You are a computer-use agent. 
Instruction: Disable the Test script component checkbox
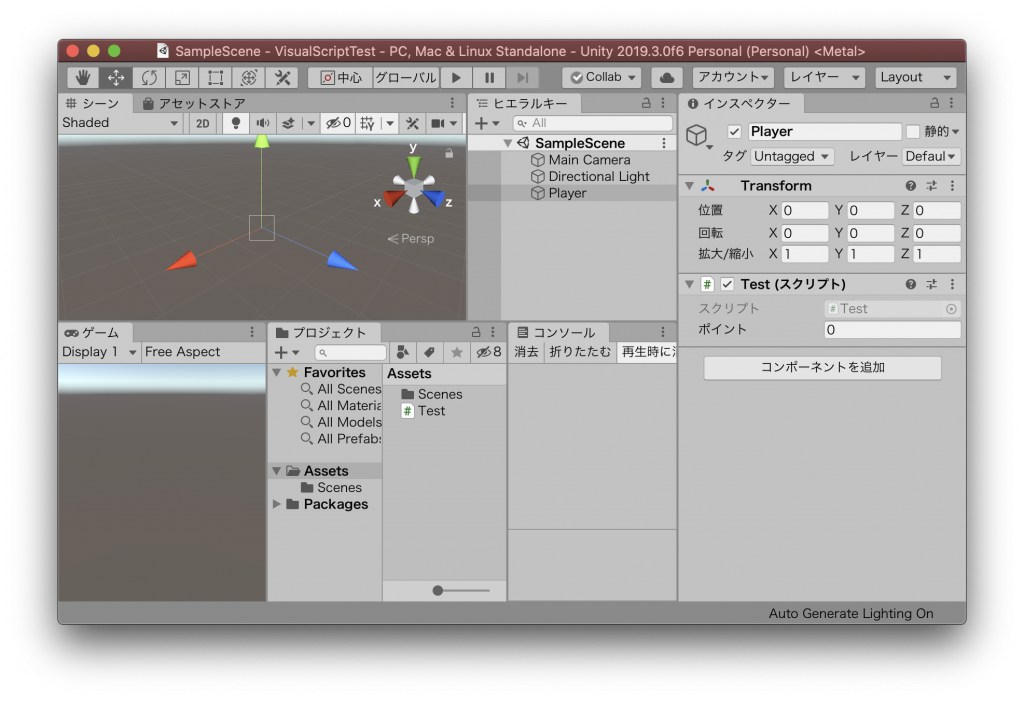pyautogui.click(x=727, y=284)
